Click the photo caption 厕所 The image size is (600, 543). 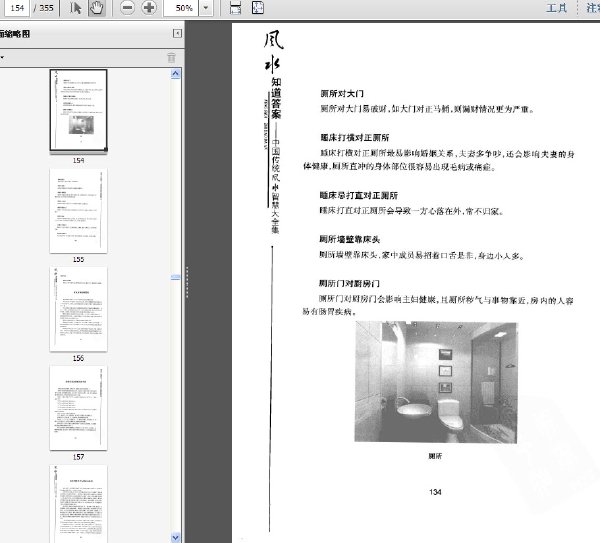coord(435,456)
